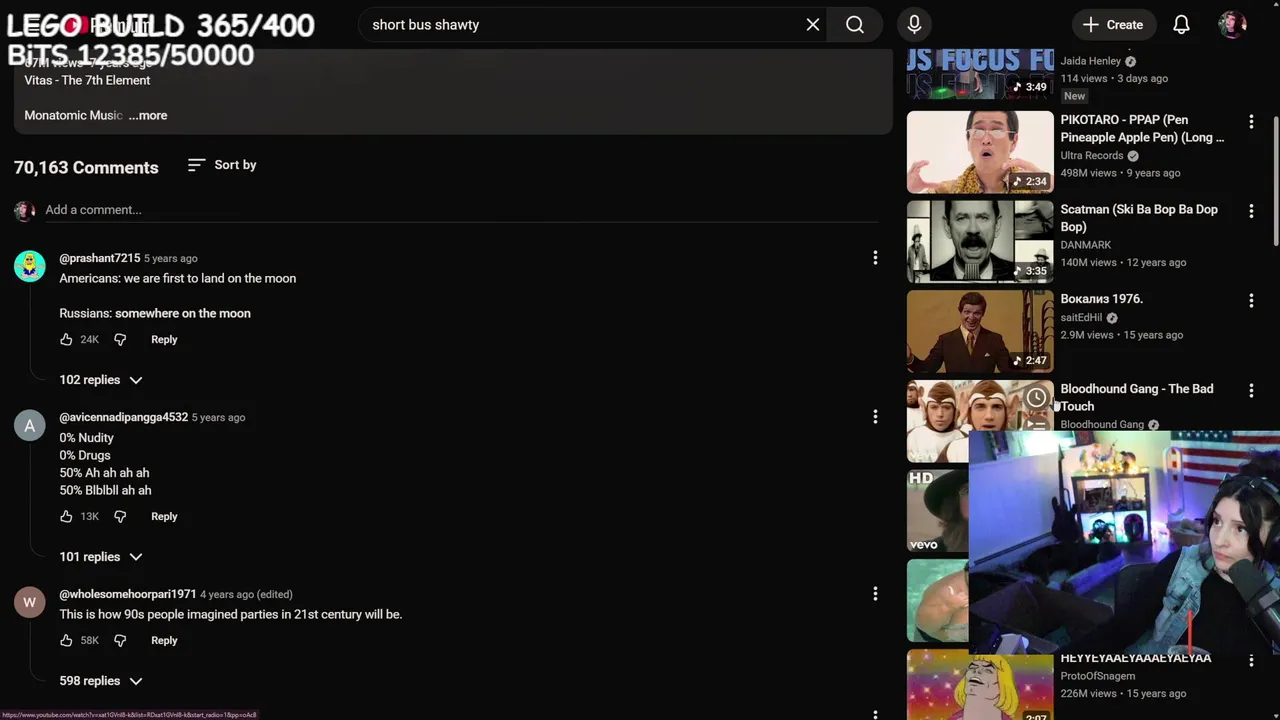Click the 'A' avatar of @avicennadipangga4532
Viewport: 1280px width, 720px height.
(30, 426)
